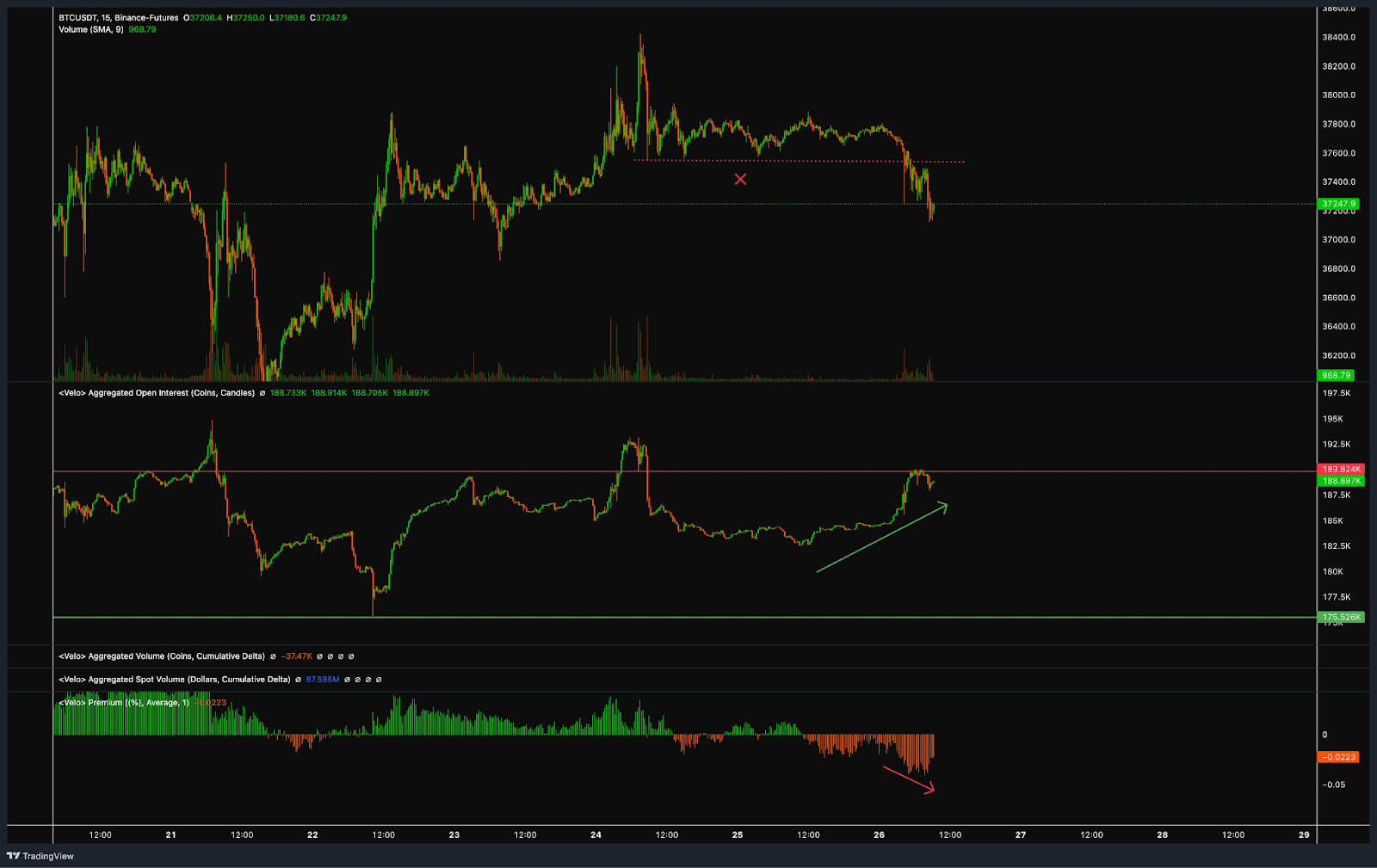Select the red downward arrow on premium pane

(x=909, y=779)
